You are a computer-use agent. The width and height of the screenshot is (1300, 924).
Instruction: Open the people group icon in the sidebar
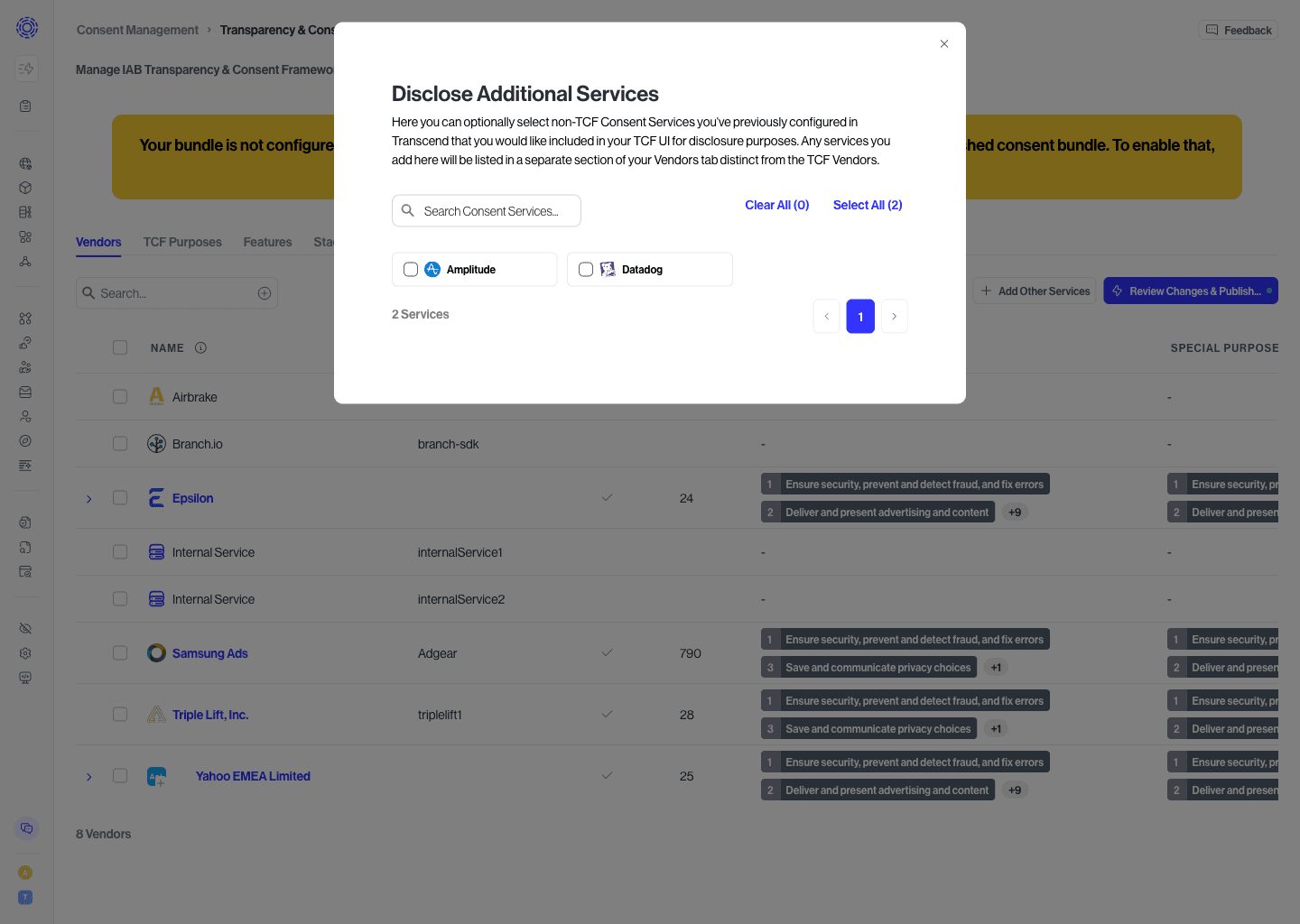point(25,367)
